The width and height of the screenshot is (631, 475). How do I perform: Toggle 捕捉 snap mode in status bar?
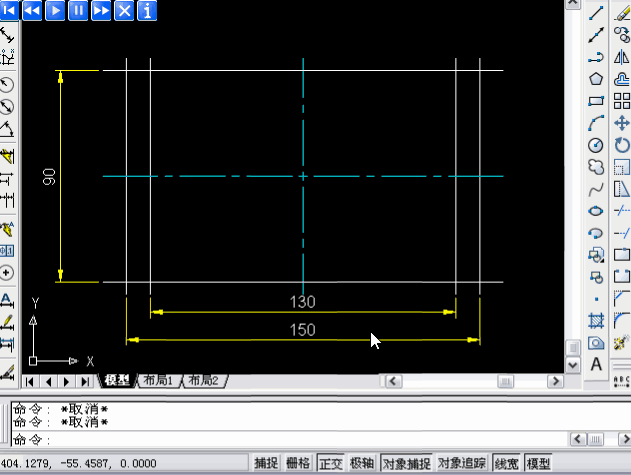pyautogui.click(x=266, y=463)
